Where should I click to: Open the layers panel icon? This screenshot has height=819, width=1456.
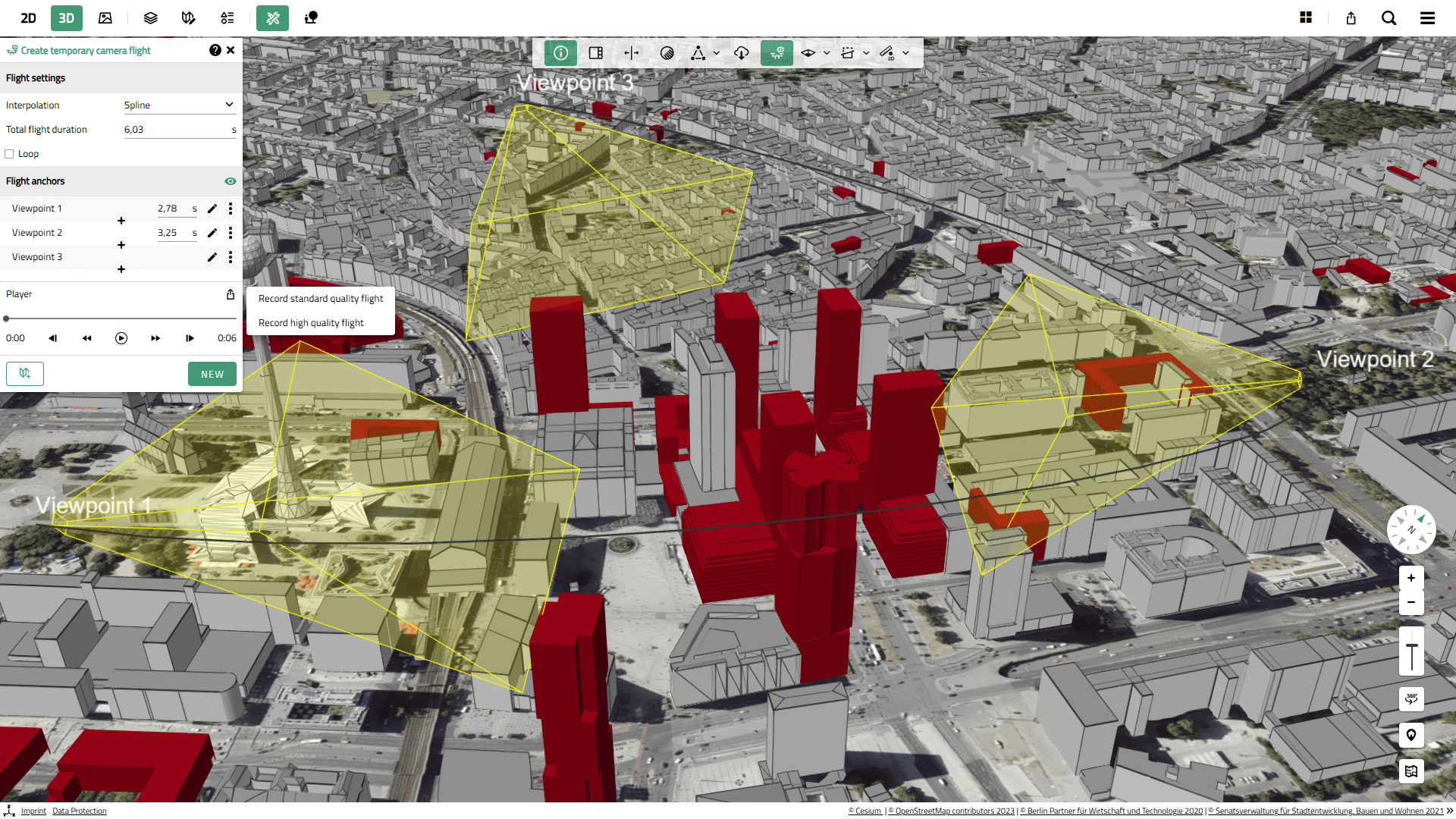[151, 18]
